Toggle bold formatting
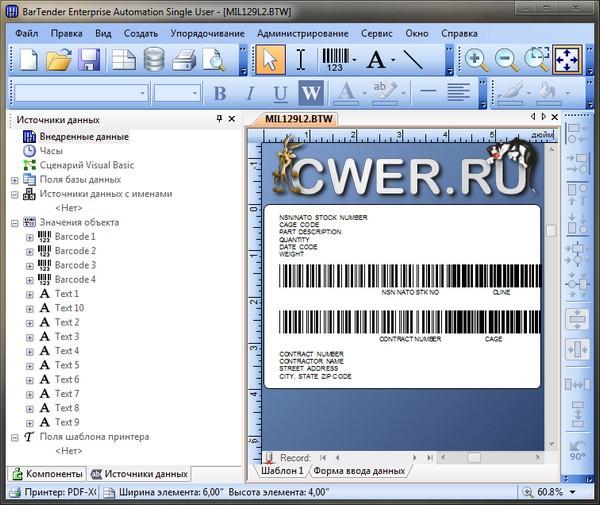This screenshot has width=600, height=505. coord(220,93)
